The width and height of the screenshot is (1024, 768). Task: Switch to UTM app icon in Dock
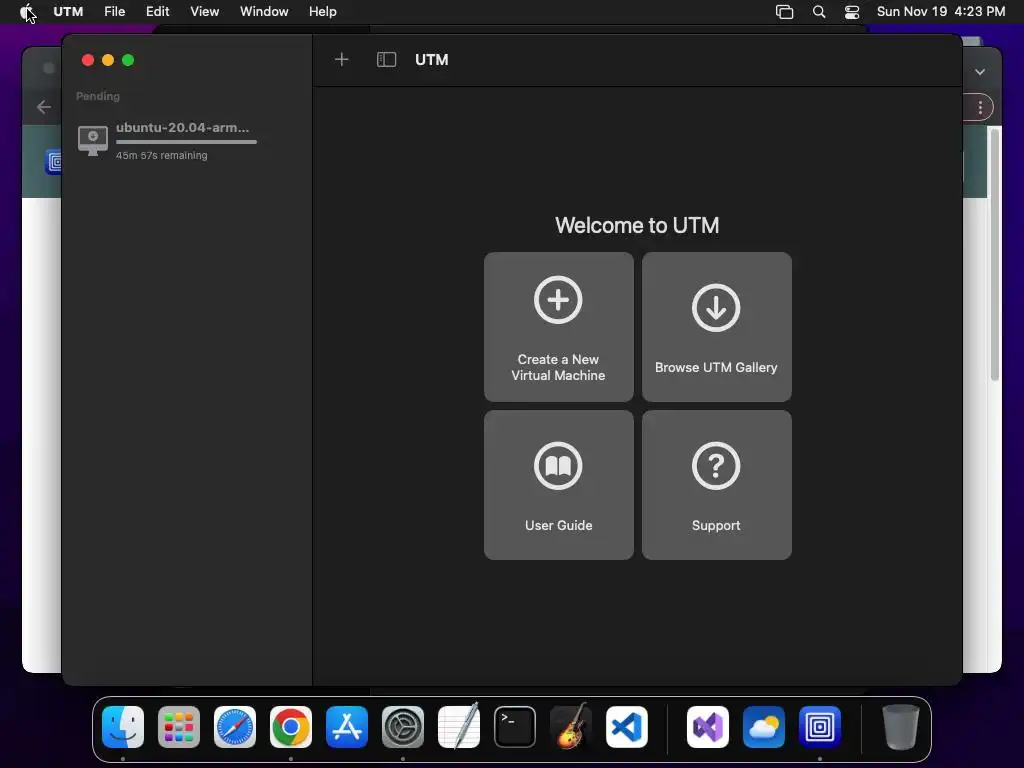(820, 727)
